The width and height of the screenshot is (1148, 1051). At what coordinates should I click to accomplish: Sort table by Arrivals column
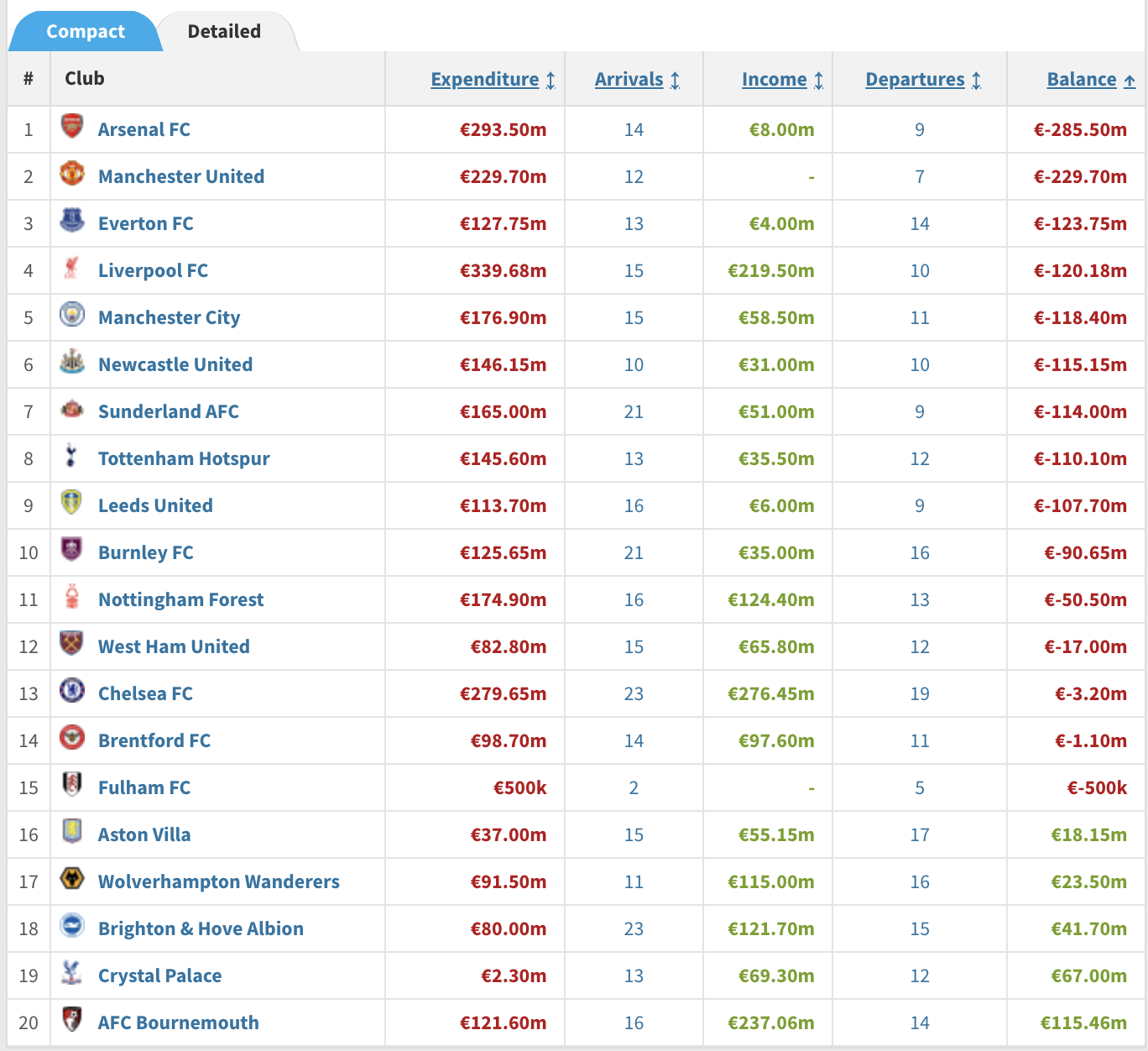click(x=637, y=80)
